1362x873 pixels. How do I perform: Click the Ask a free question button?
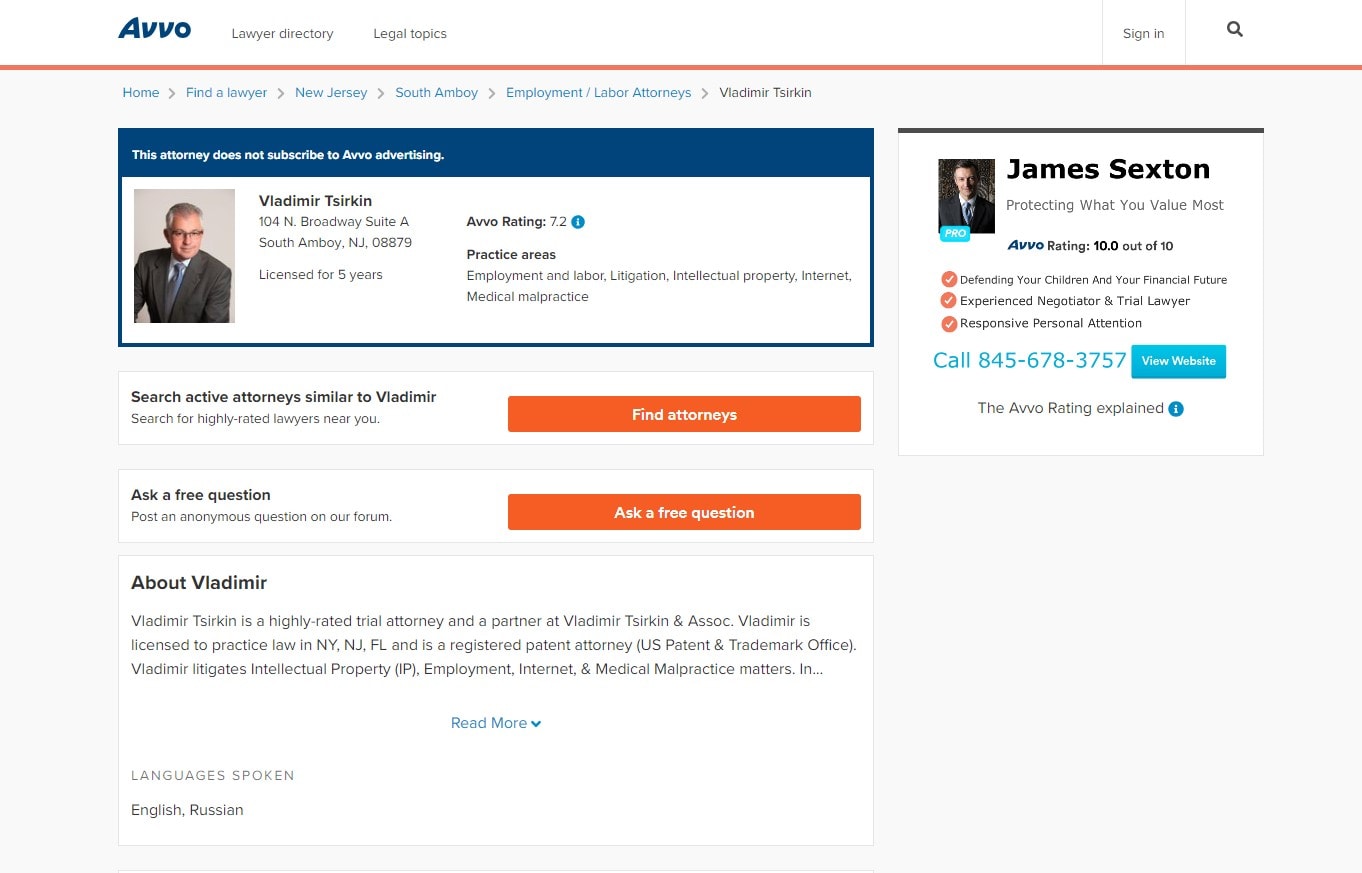pyautogui.click(x=684, y=512)
